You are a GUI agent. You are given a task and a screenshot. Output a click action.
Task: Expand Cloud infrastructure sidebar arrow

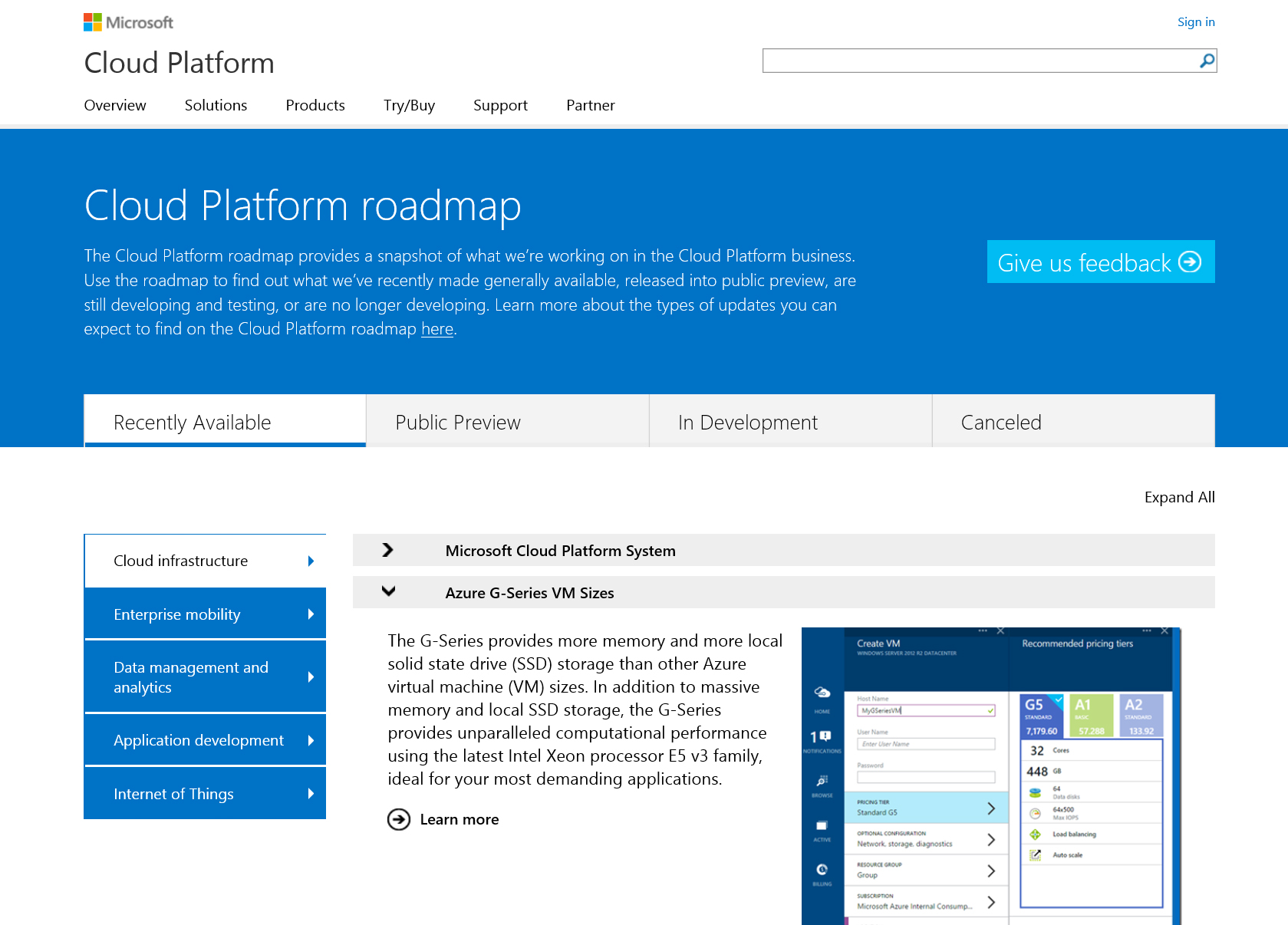click(311, 561)
